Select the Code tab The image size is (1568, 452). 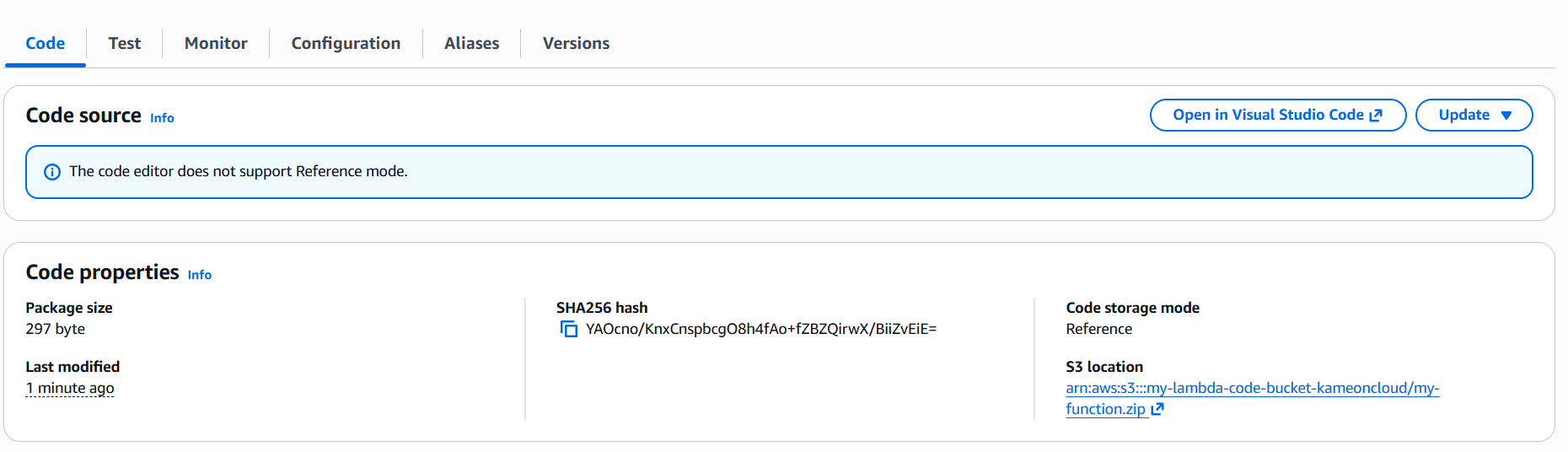click(46, 43)
